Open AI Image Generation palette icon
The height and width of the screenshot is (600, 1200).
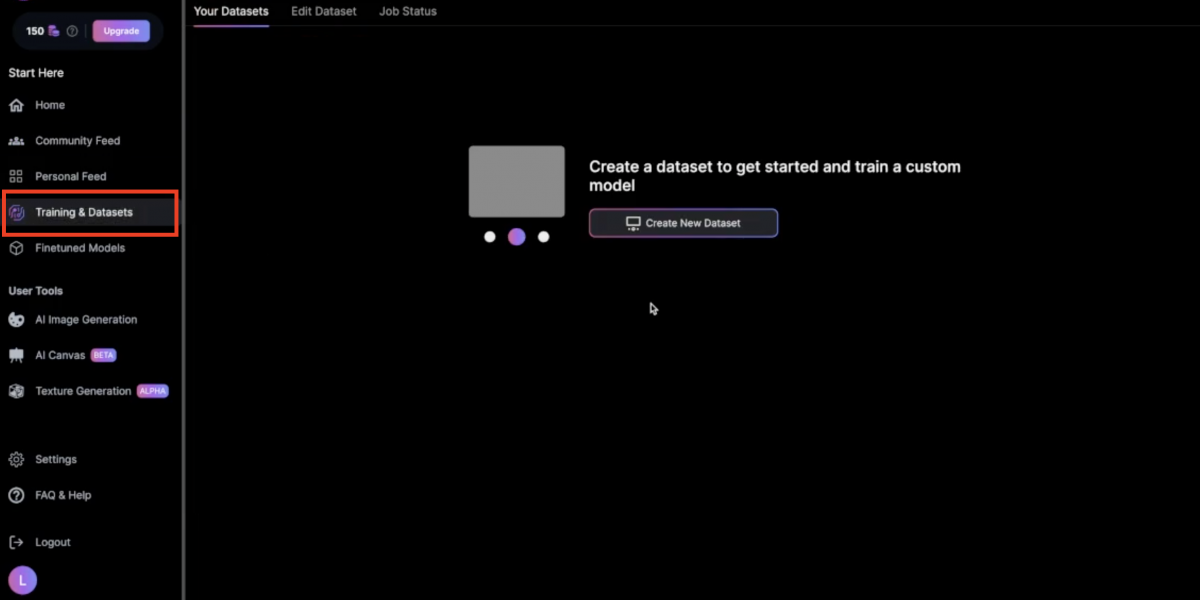[x=16, y=320]
